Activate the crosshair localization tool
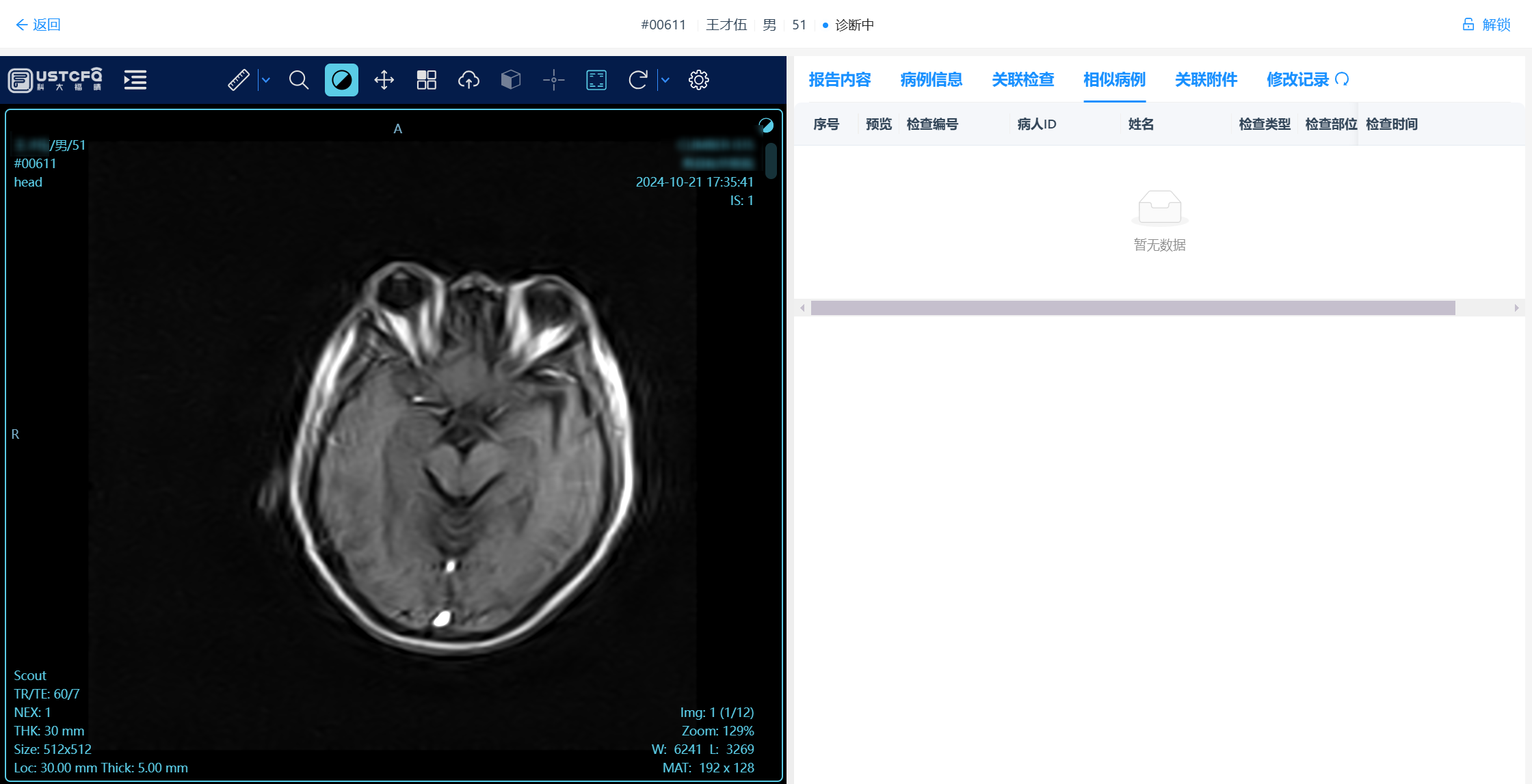 click(x=553, y=80)
